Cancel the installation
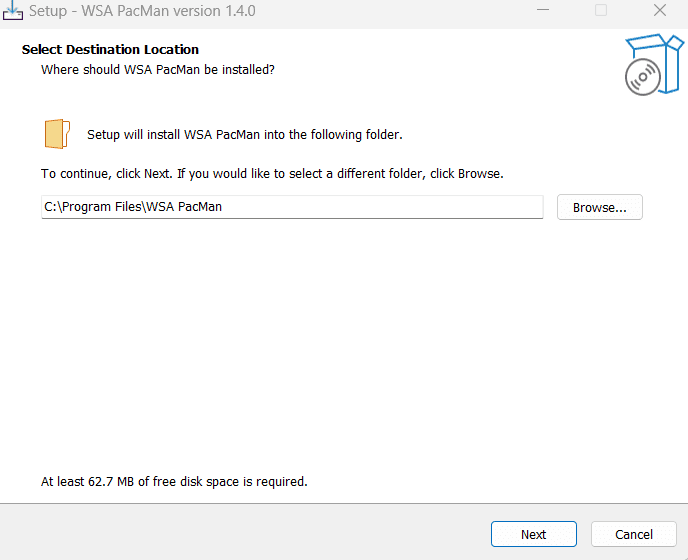 point(633,534)
